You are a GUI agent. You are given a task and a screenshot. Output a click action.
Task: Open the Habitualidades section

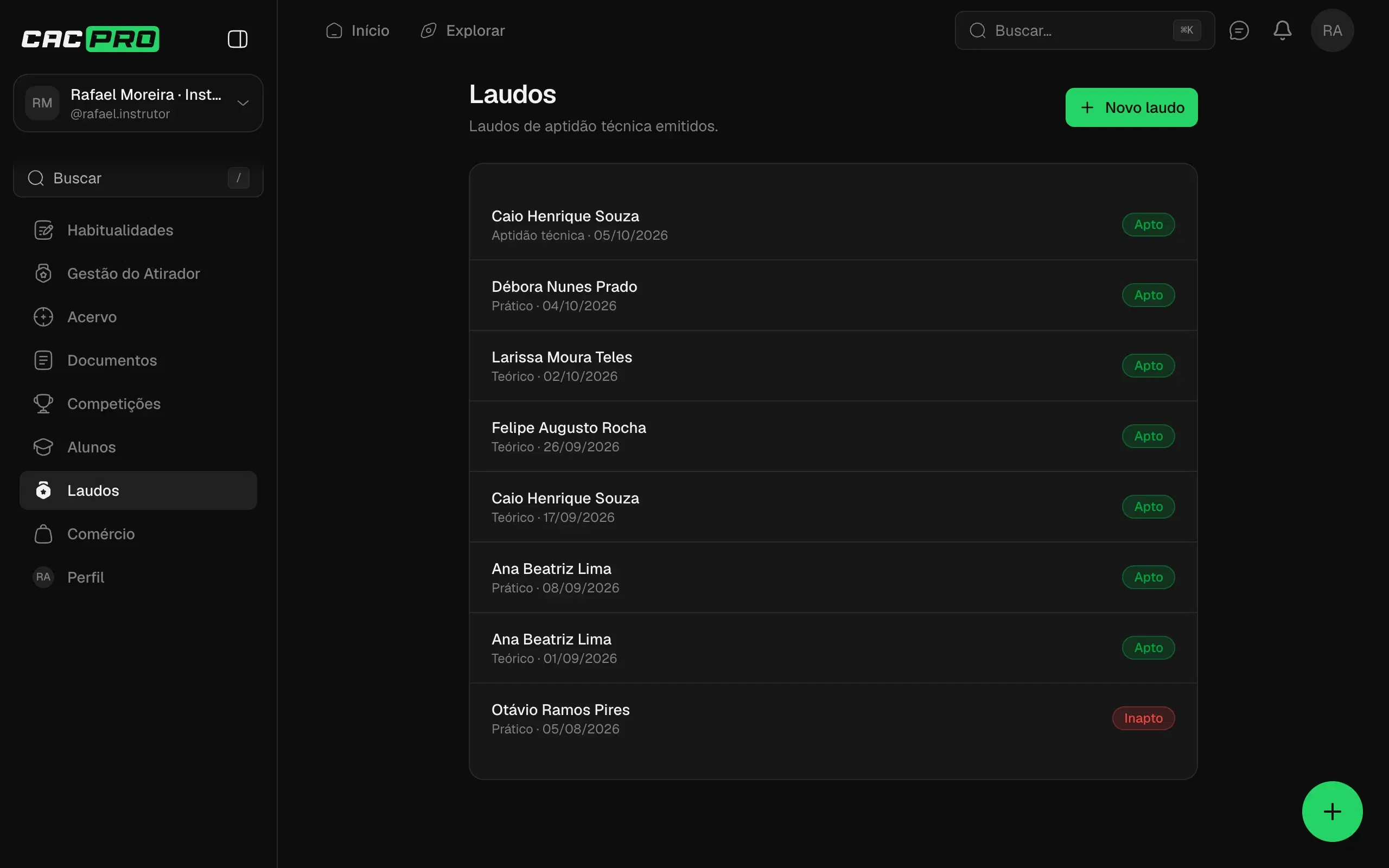coord(138,230)
